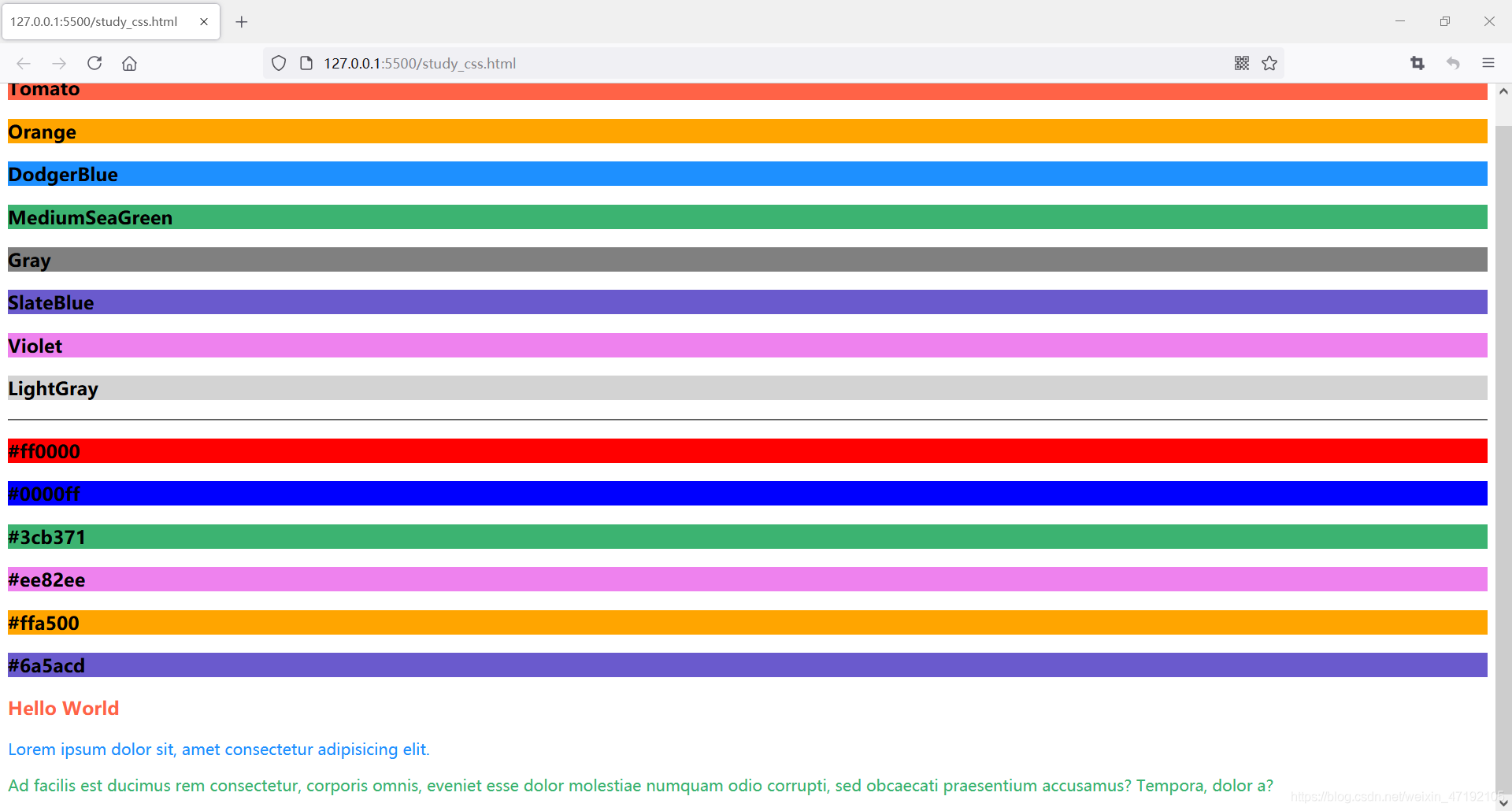The image size is (1512, 811).
Task: Take a screenshot with the crop icon
Action: coord(1417,63)
